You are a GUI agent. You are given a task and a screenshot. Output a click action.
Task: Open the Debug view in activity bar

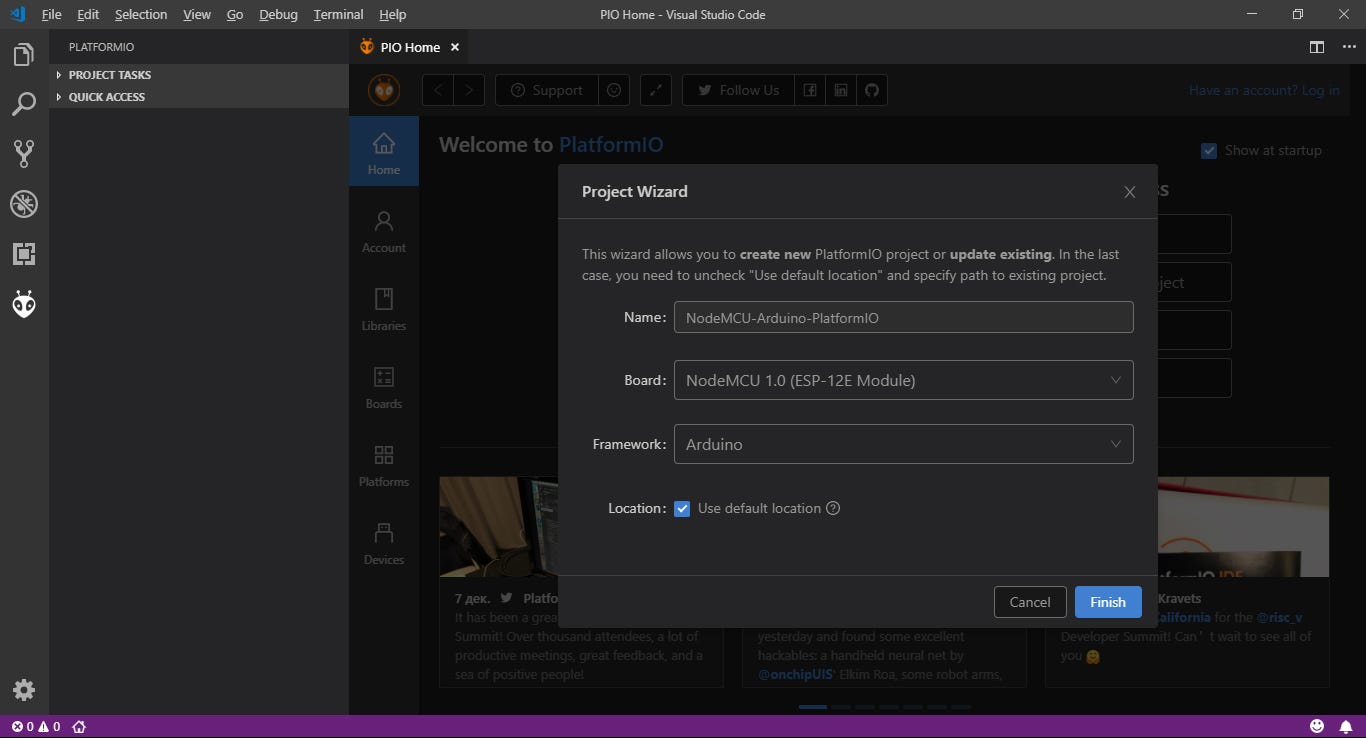[24, 204]
